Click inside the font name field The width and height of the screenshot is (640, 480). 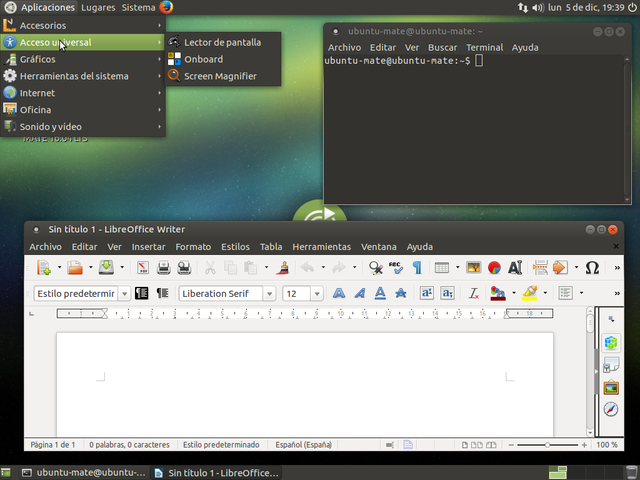point(222,293)
